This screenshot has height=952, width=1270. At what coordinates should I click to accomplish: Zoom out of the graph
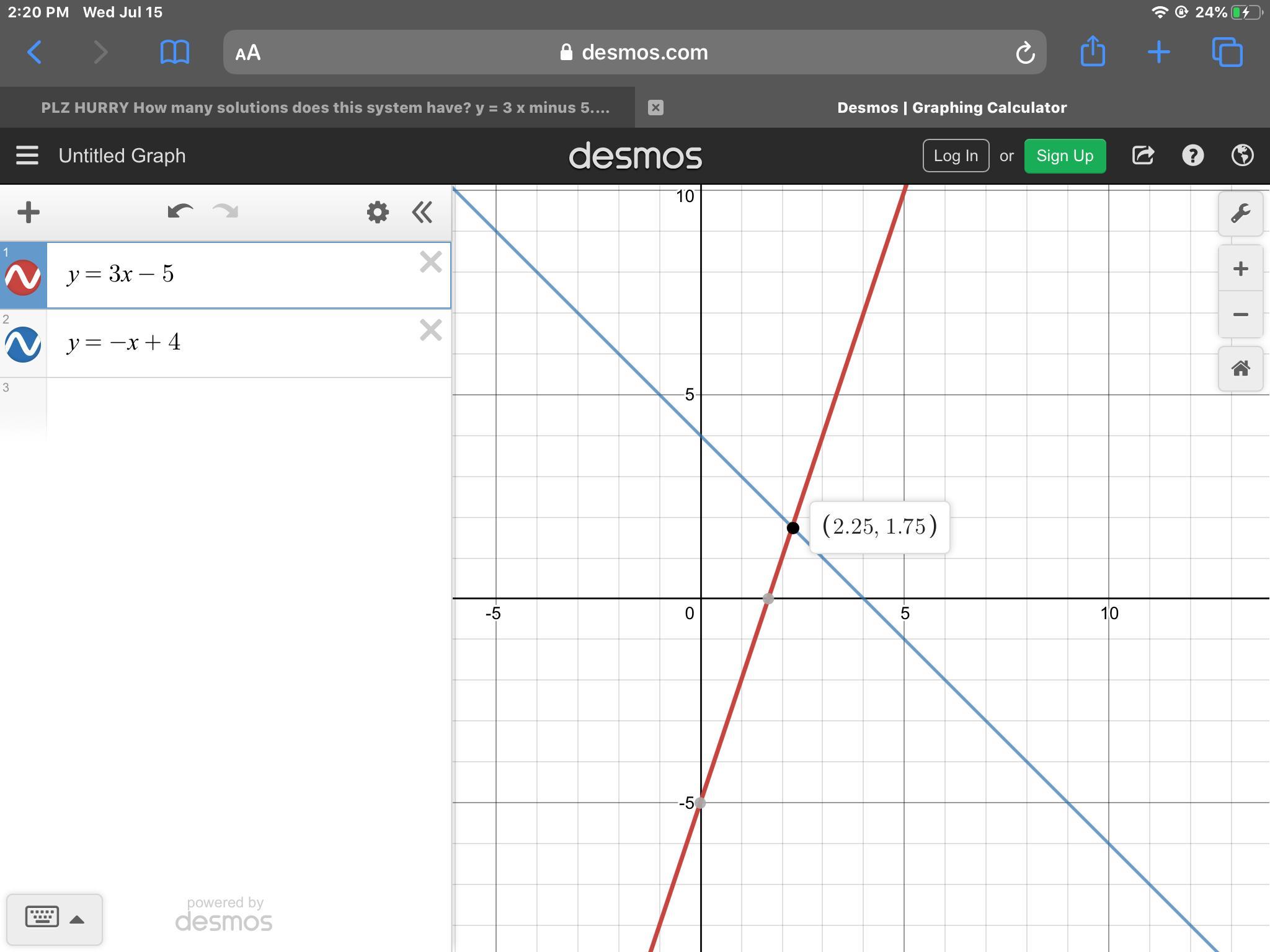click(1240, 315)
